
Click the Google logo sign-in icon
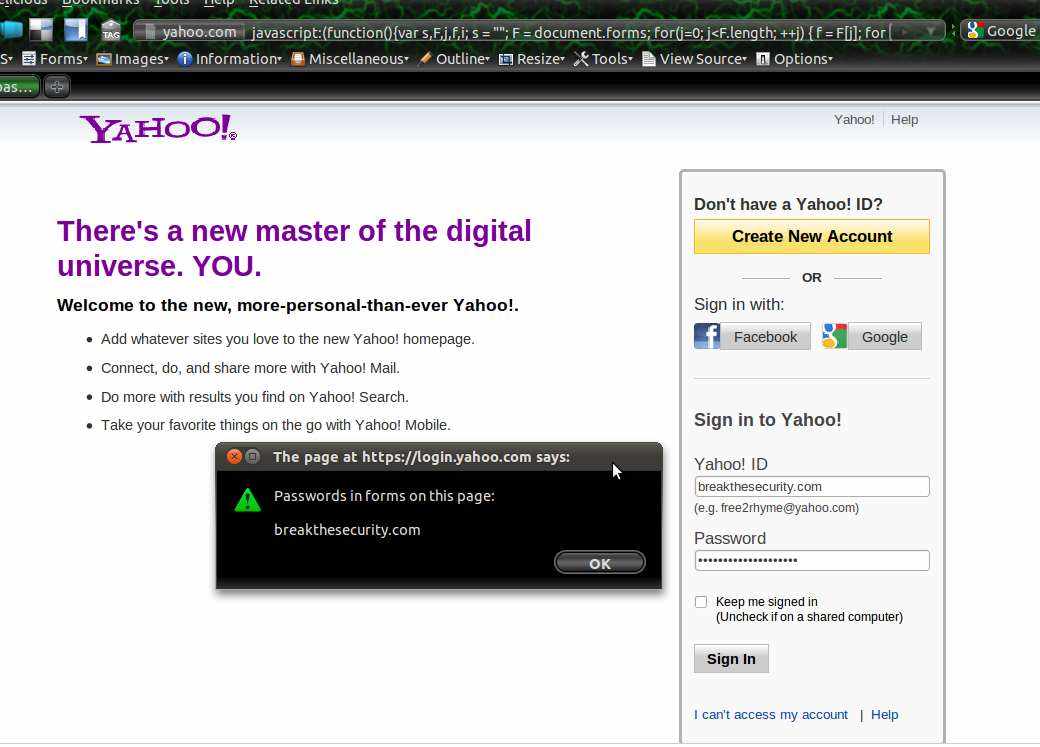click(x=834, y=336)
